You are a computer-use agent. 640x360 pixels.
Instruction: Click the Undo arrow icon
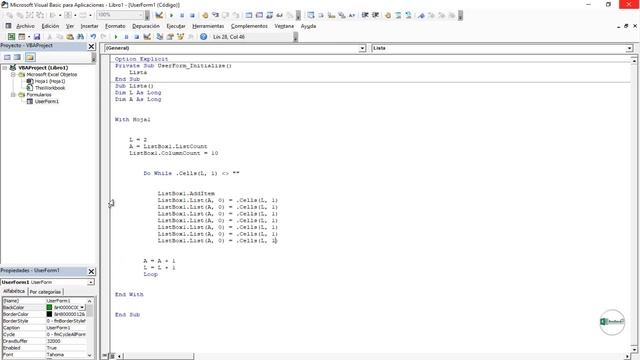click(x=93, y=37)
